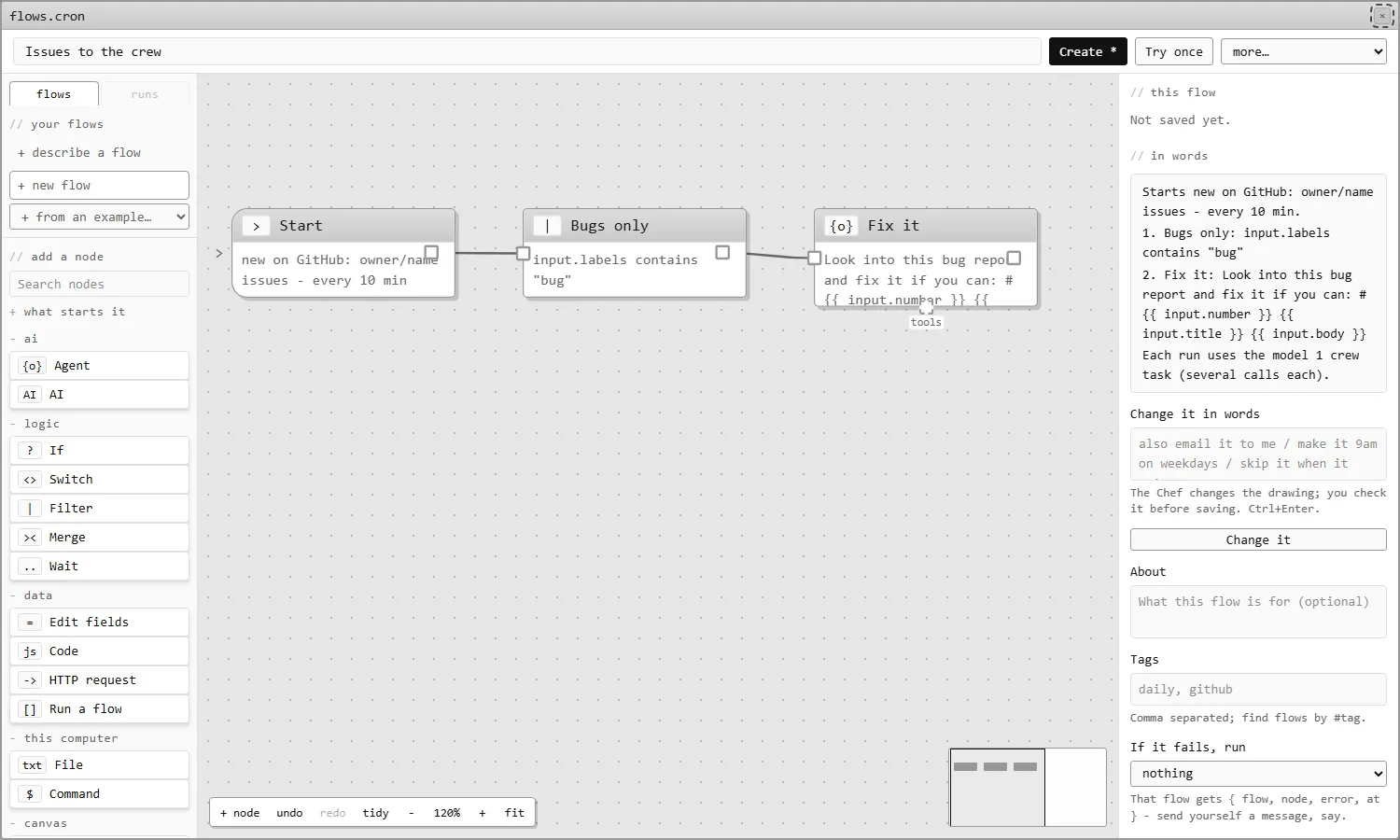Collapse the 'ai' node section
Image resolution: width=1400 pixels, height=840 pixels.
[x=25, y=339]
